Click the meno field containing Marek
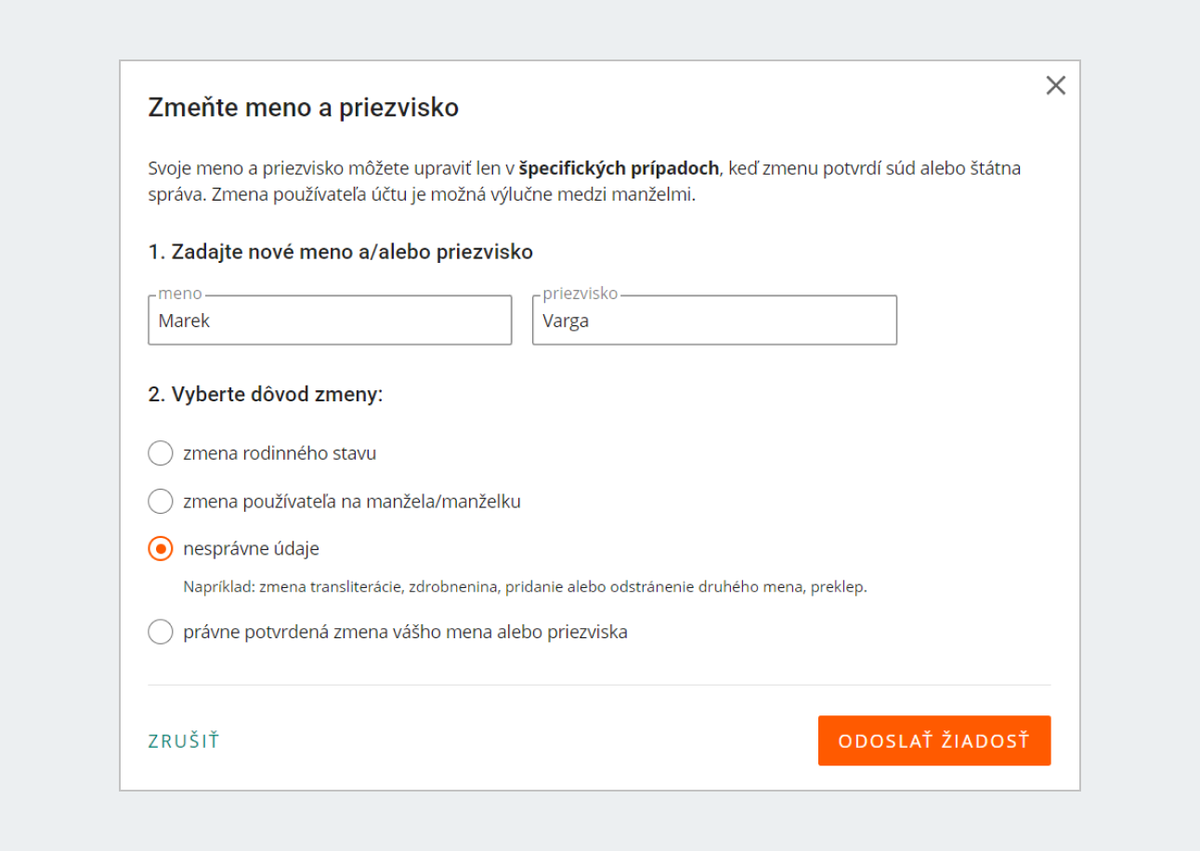Screen dimensions: 1200x851 coord(330,320)
